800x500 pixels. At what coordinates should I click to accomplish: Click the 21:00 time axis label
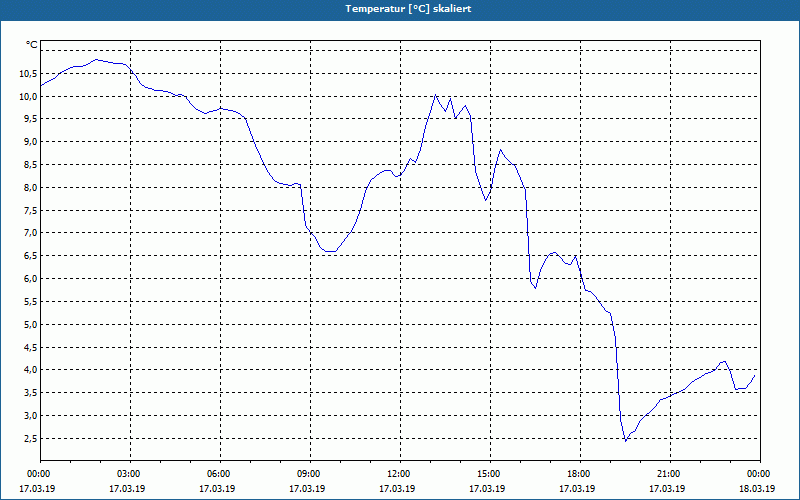tap(670, 474)
